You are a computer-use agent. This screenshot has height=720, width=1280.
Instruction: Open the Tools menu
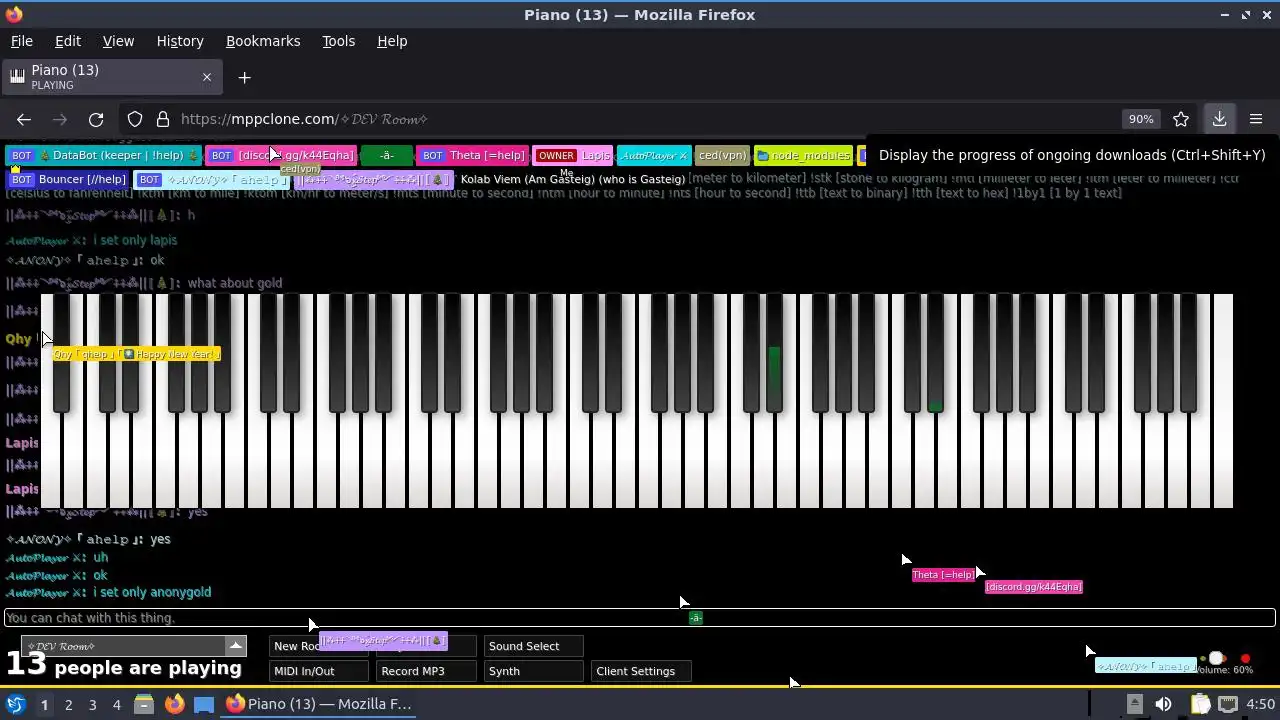pyautogui.click(x=338, y=41)
